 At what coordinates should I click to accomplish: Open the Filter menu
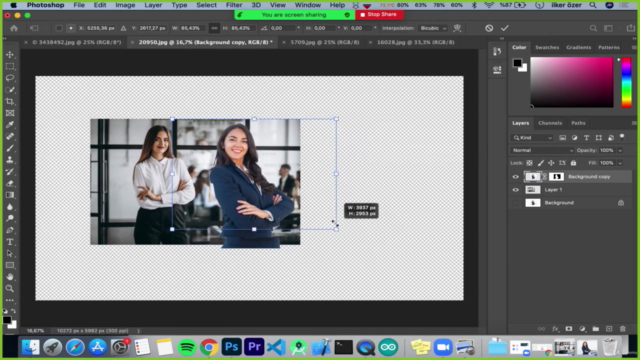(234, 5)
